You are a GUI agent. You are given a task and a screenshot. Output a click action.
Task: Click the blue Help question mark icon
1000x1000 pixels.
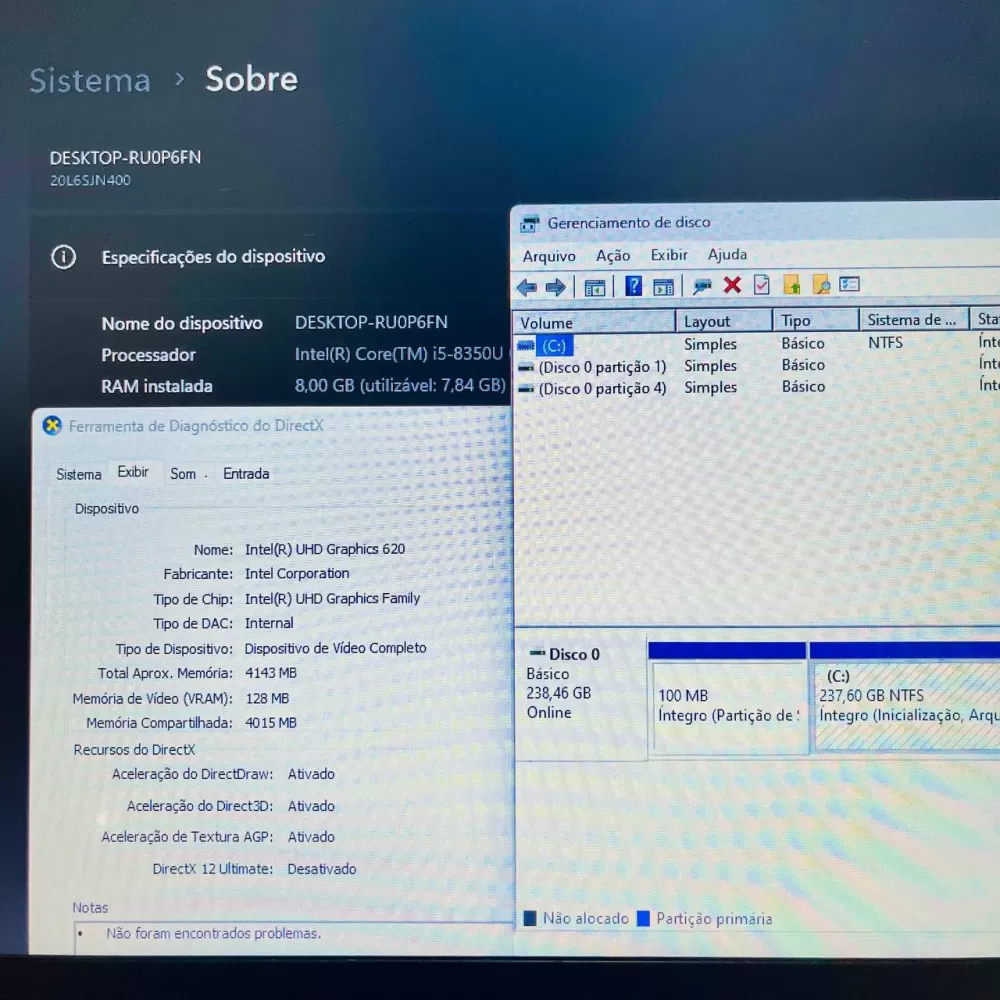[x=633, y=286]
